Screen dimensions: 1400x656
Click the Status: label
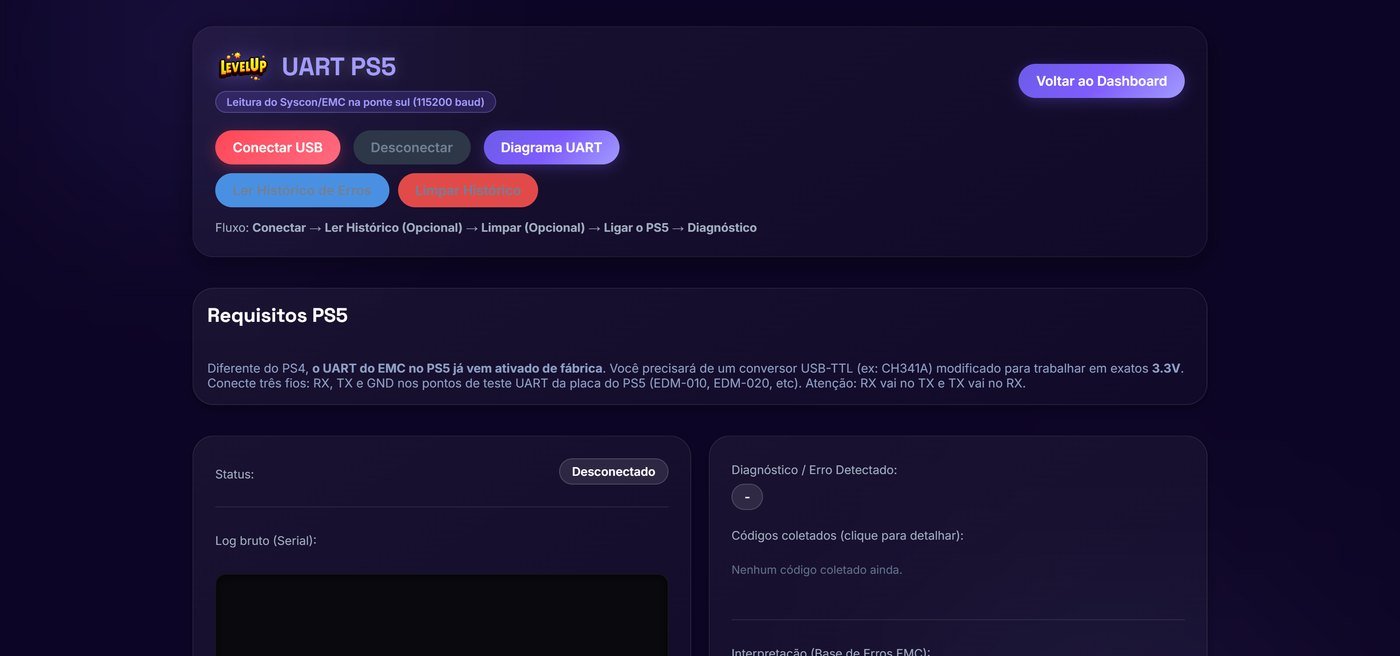234,474
